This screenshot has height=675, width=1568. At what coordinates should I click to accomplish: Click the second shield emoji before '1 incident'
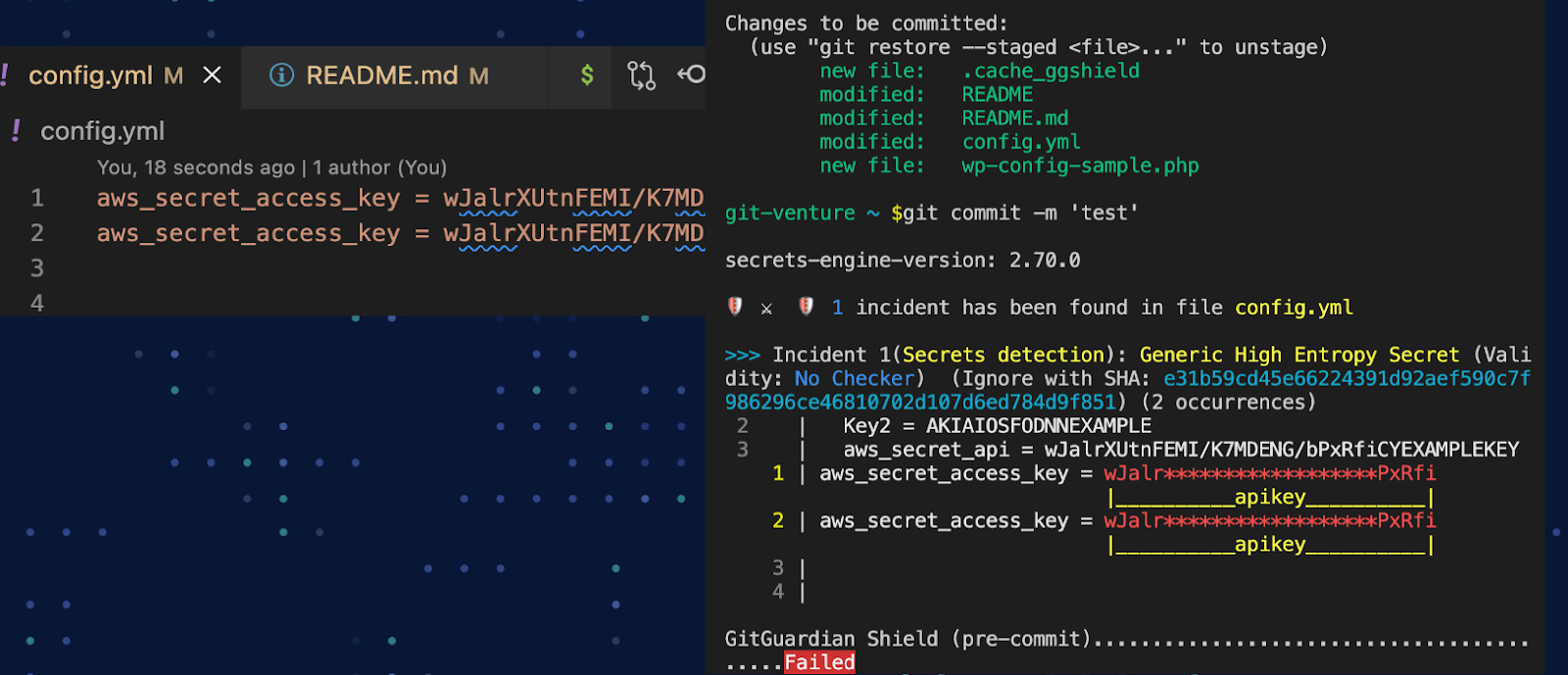(806, 307)
